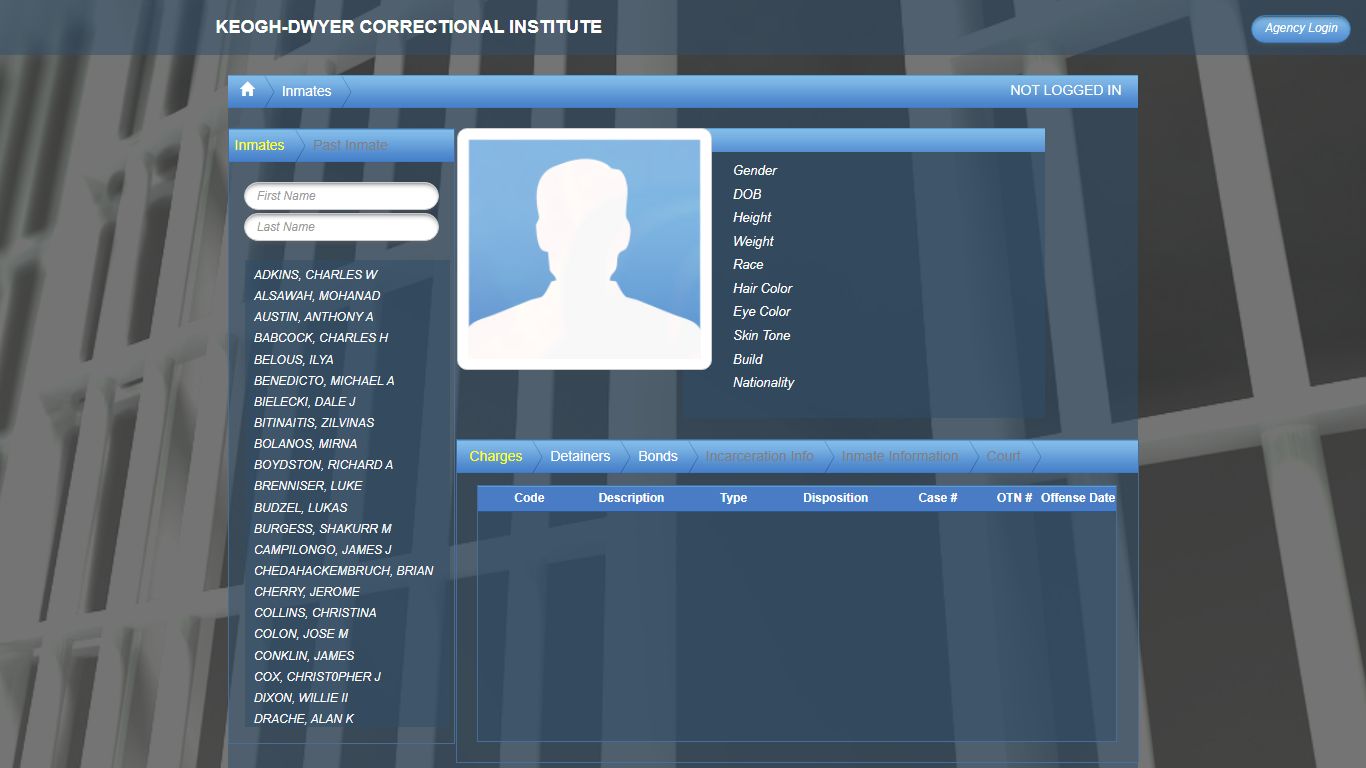Switch to the Past Inmate tab
The image size is (1366, 768).
point(350,145)
